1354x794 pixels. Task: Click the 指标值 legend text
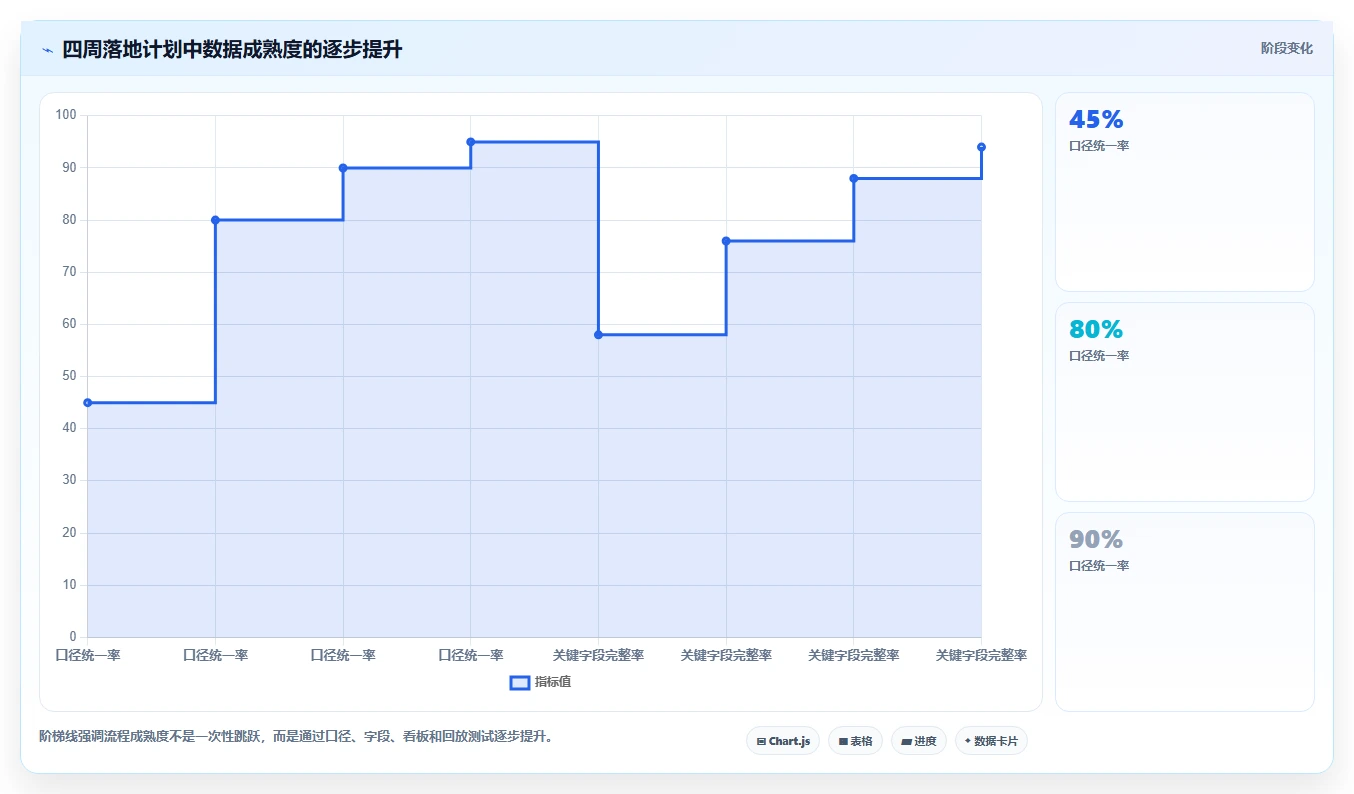tap(553, 682)
